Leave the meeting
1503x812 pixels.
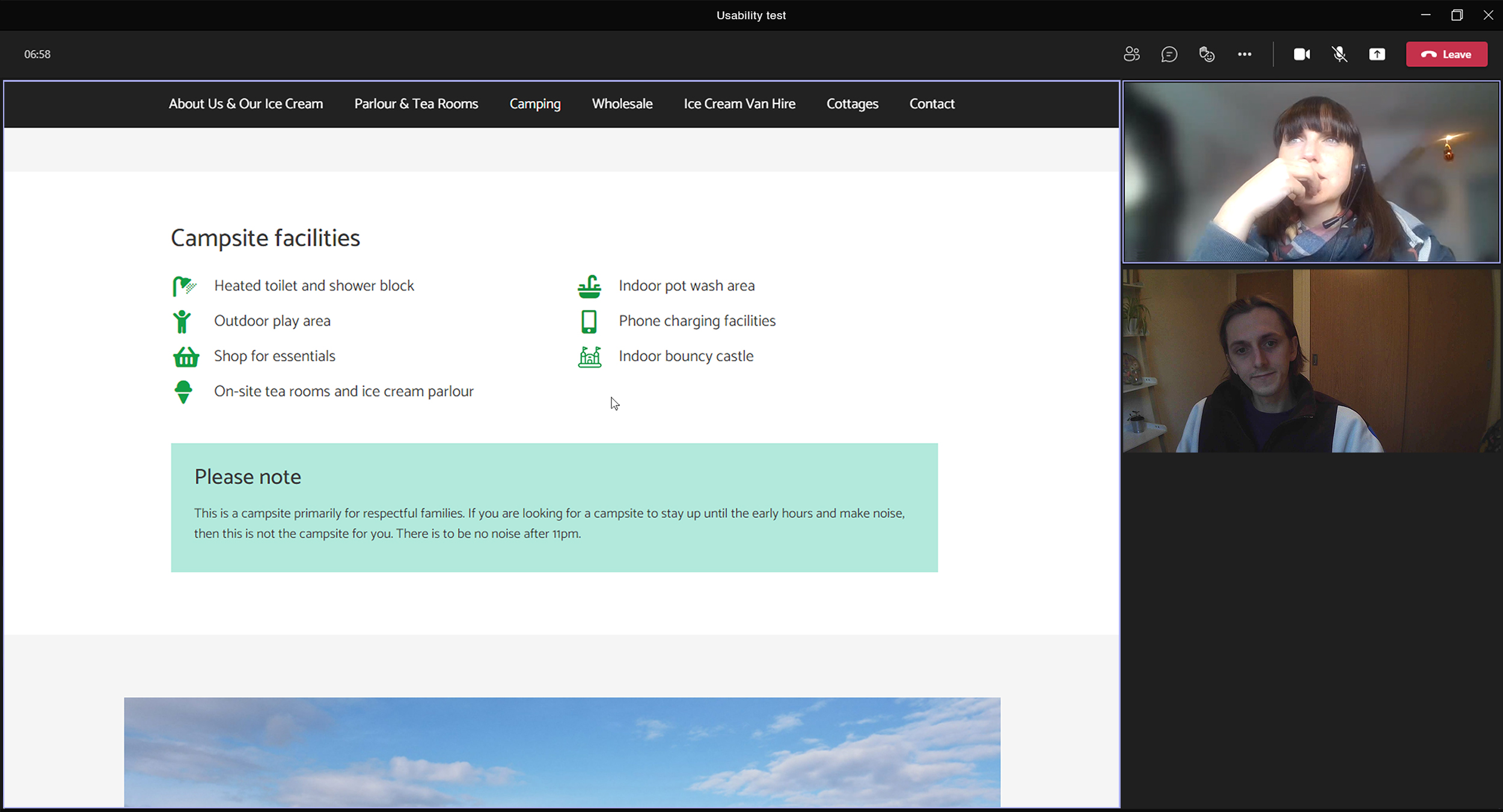click(1446, 54)
